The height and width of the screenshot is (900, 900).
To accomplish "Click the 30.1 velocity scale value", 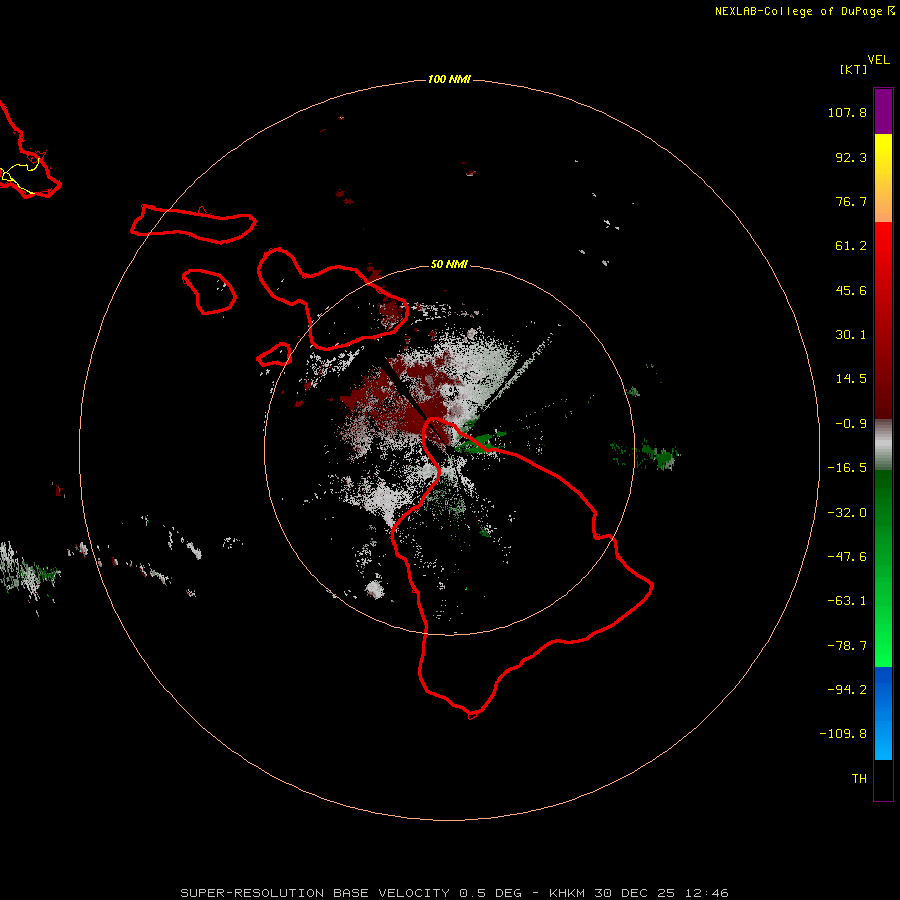I will [x=851, y=335].
